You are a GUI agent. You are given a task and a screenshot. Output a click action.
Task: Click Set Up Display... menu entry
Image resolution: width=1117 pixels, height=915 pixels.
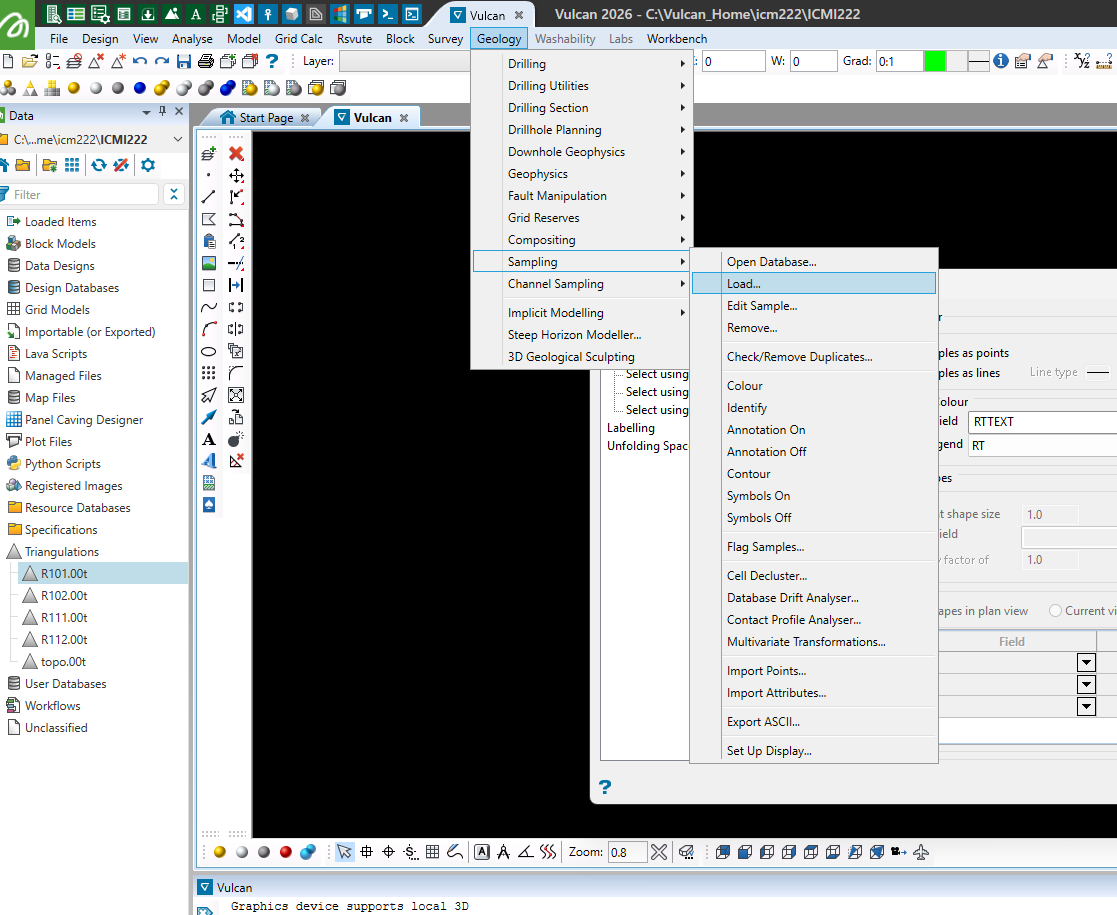(814, 751)
